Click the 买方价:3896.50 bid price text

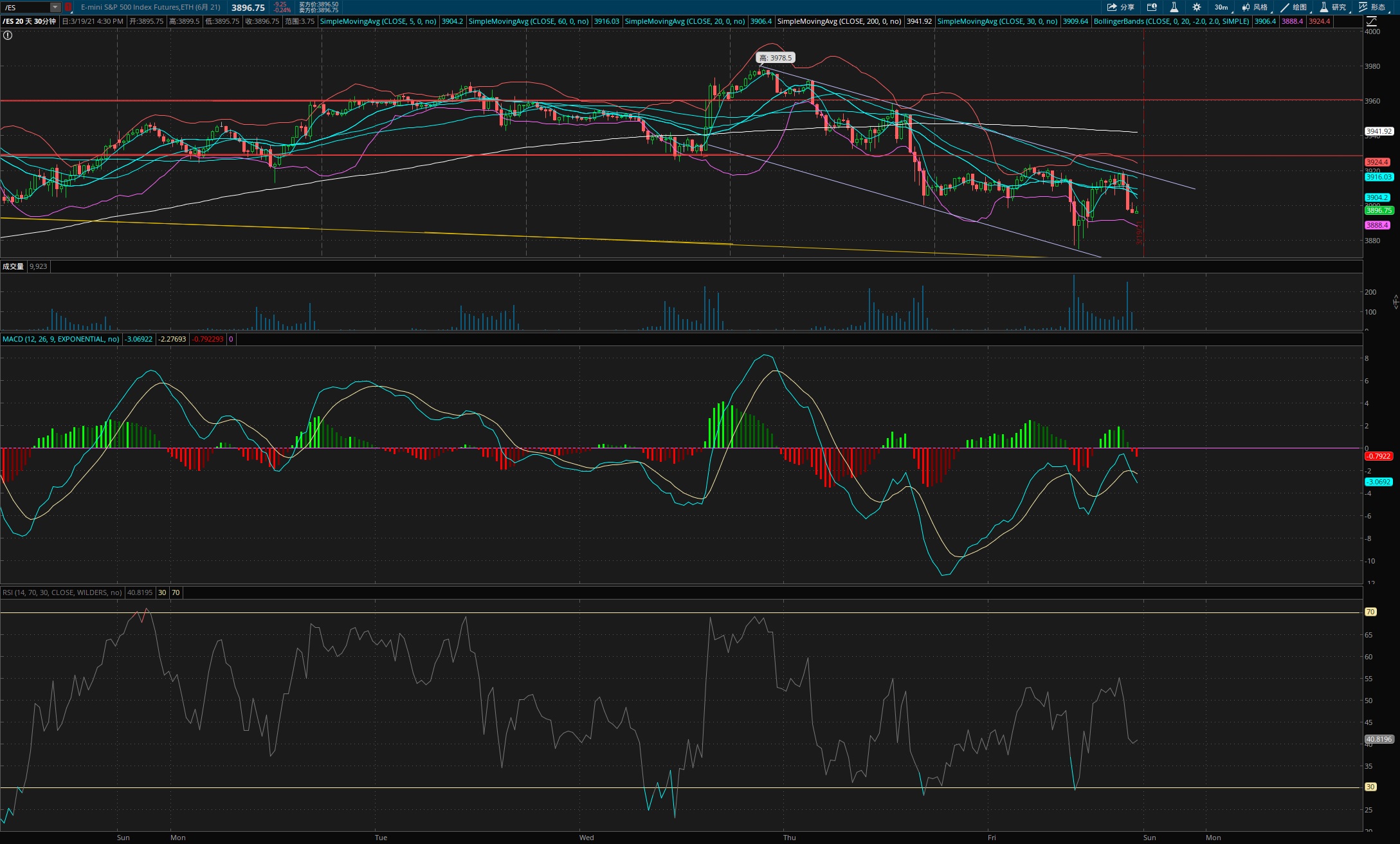318,5
